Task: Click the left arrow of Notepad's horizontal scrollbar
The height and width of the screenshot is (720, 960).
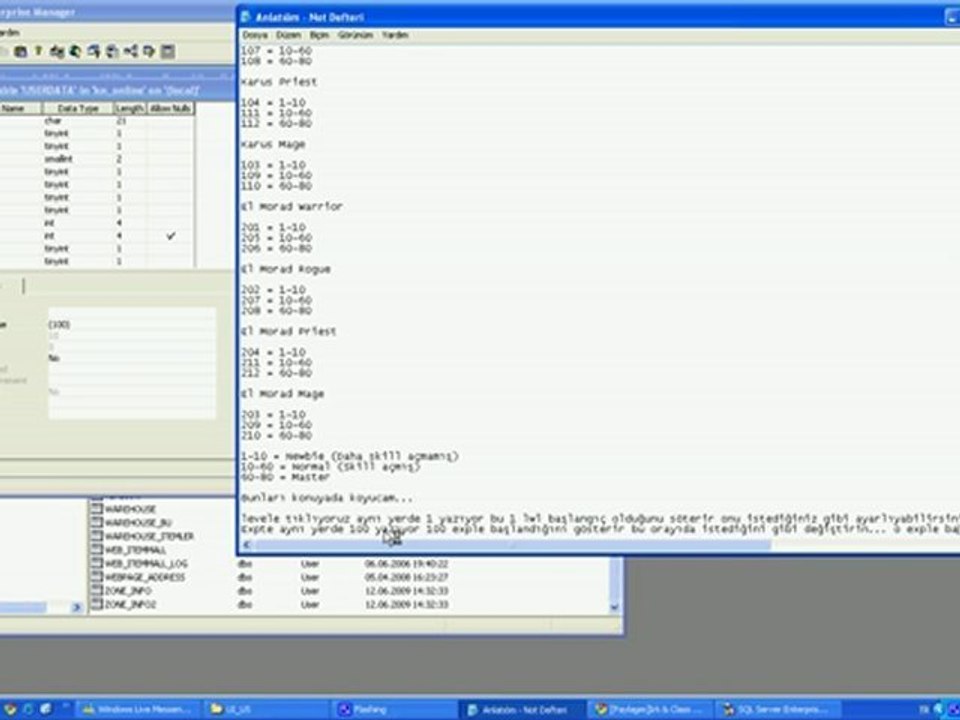Action: 247,544
